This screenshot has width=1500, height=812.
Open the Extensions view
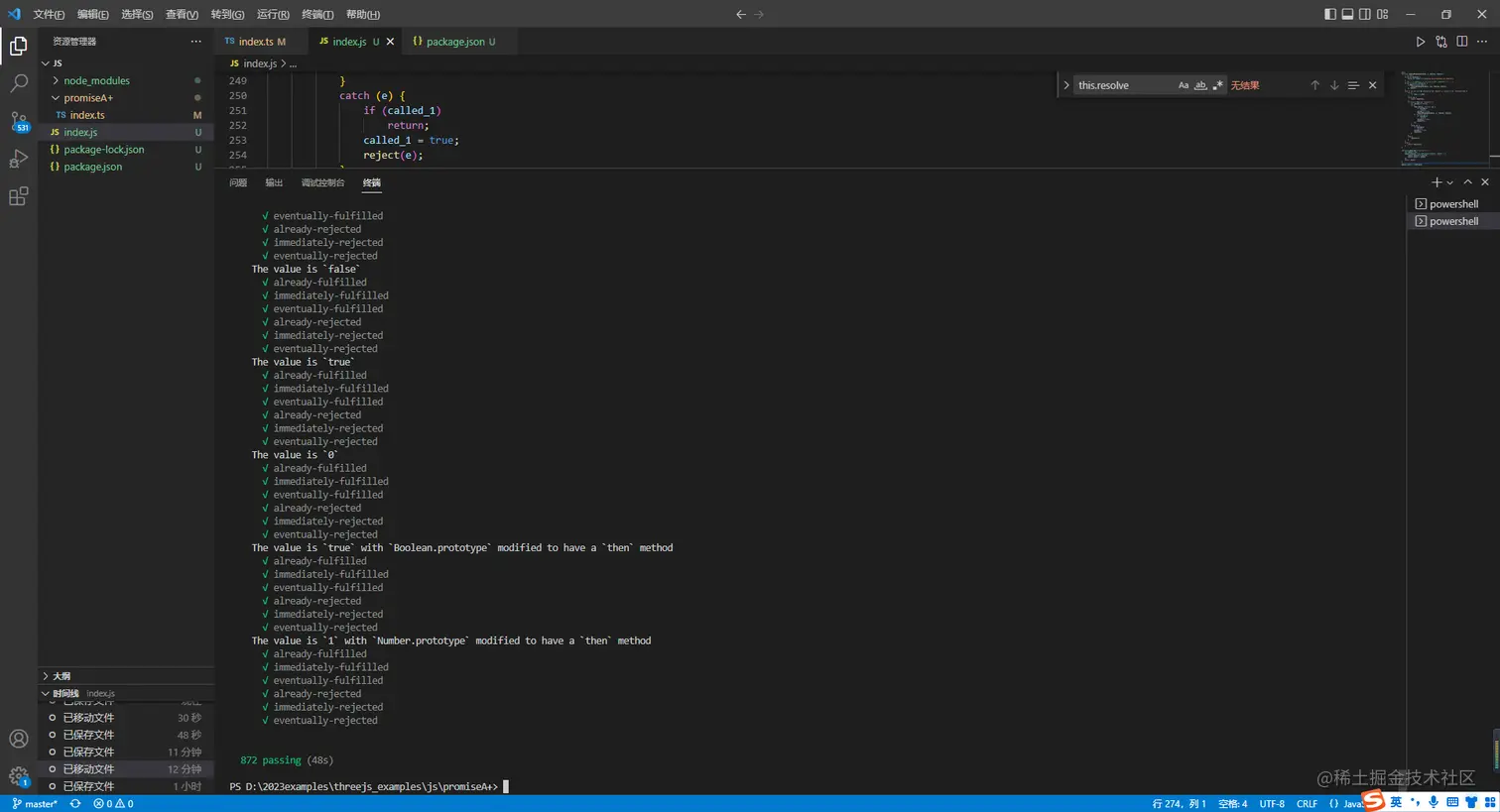pyautogui.click(x=18, y=196)
